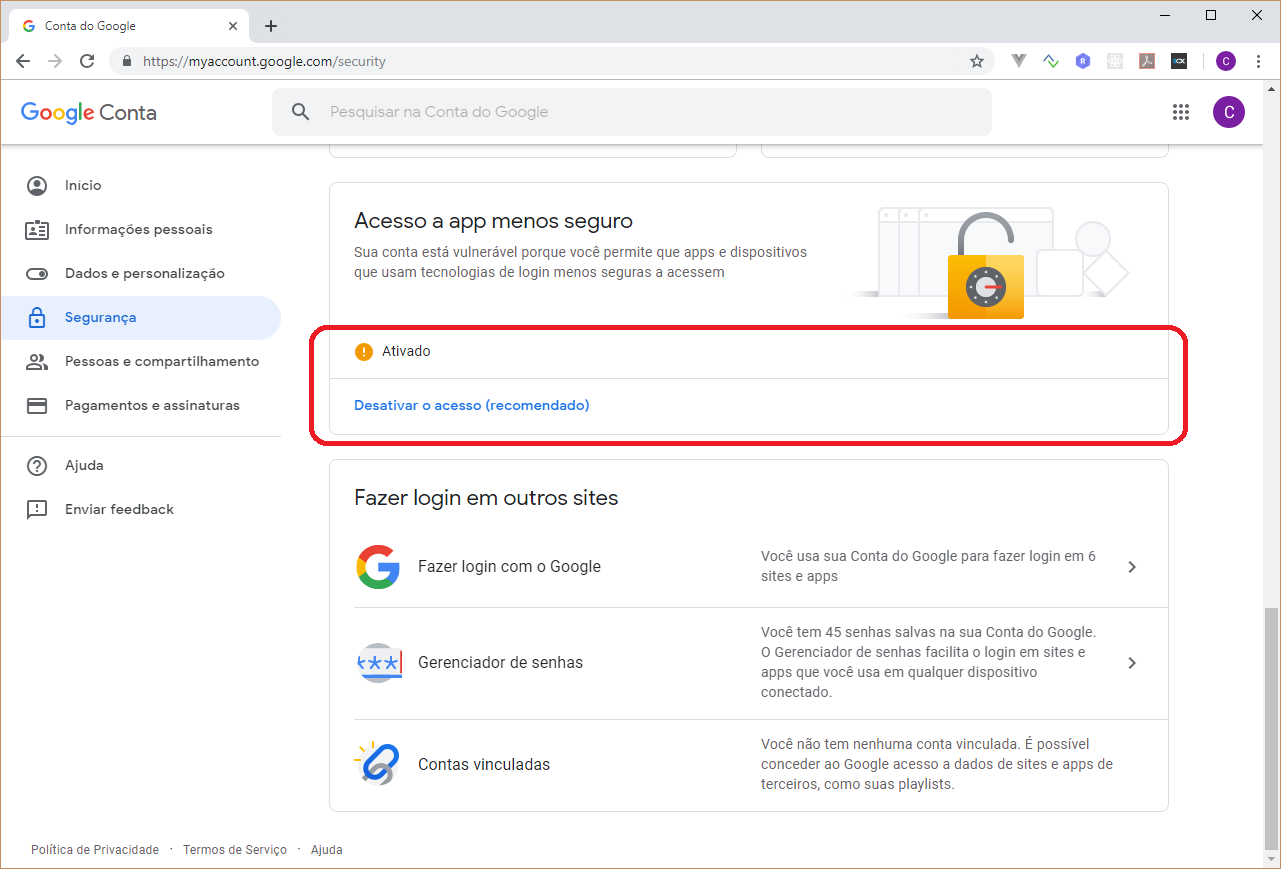Bookmark this page with the star icon

coord(977,61)
